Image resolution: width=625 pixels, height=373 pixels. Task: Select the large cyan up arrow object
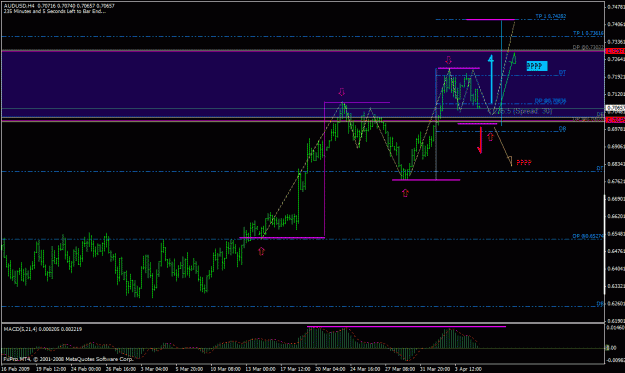(491, 80)
